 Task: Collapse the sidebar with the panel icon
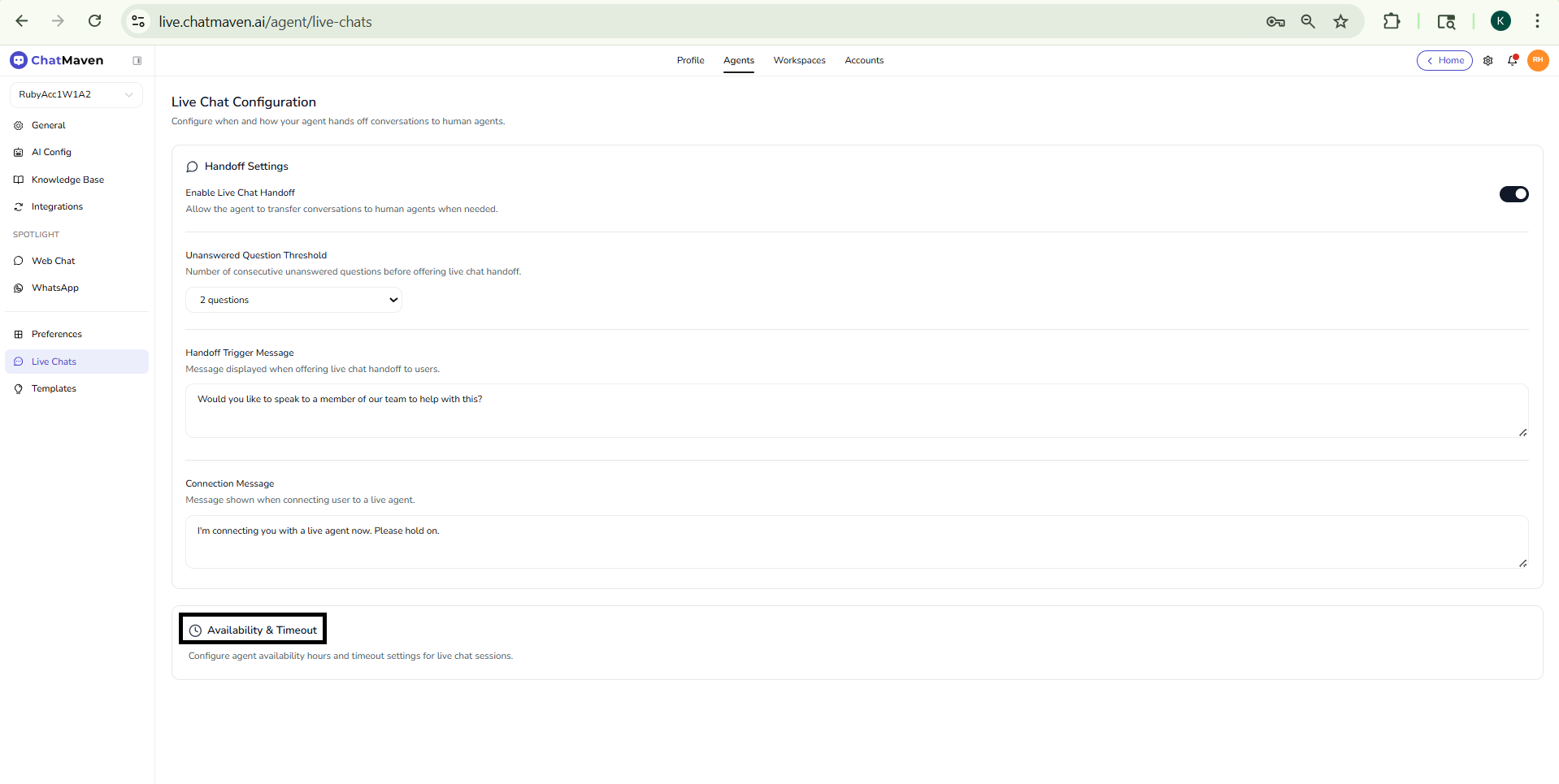pos(137,60)
